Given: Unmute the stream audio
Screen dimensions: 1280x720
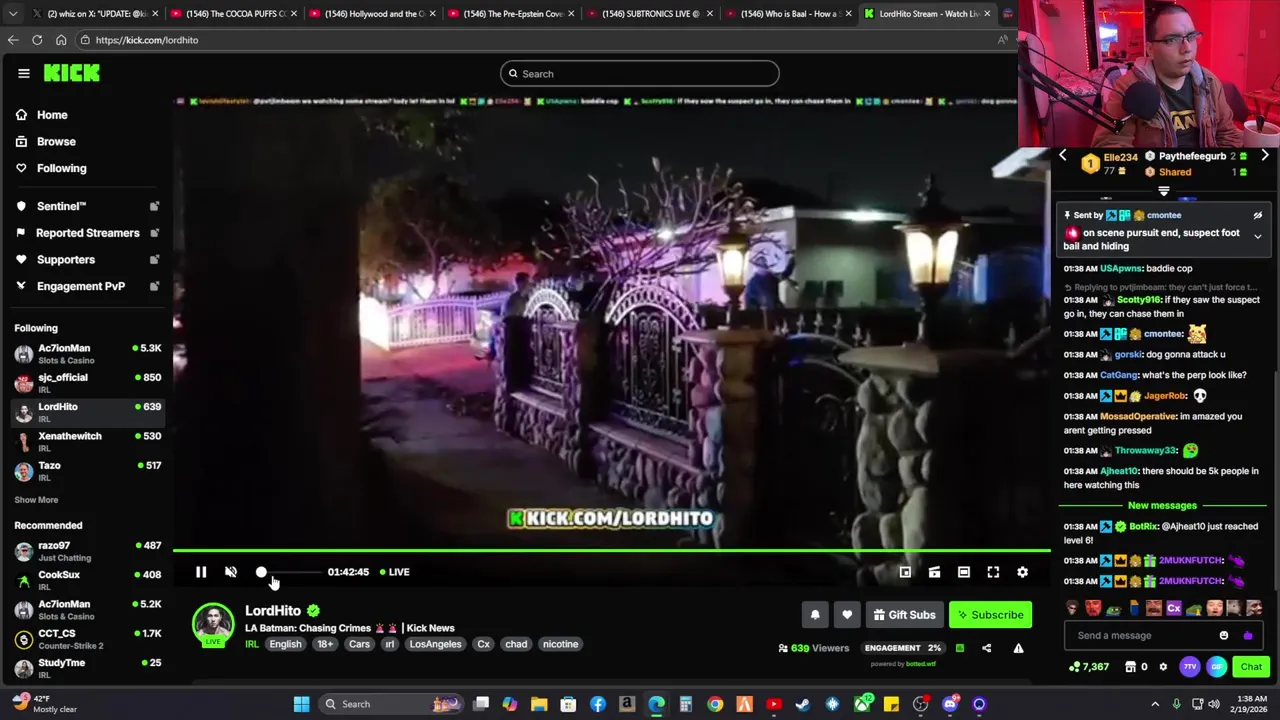Looking at the screenshot, I should click(231, 572).
